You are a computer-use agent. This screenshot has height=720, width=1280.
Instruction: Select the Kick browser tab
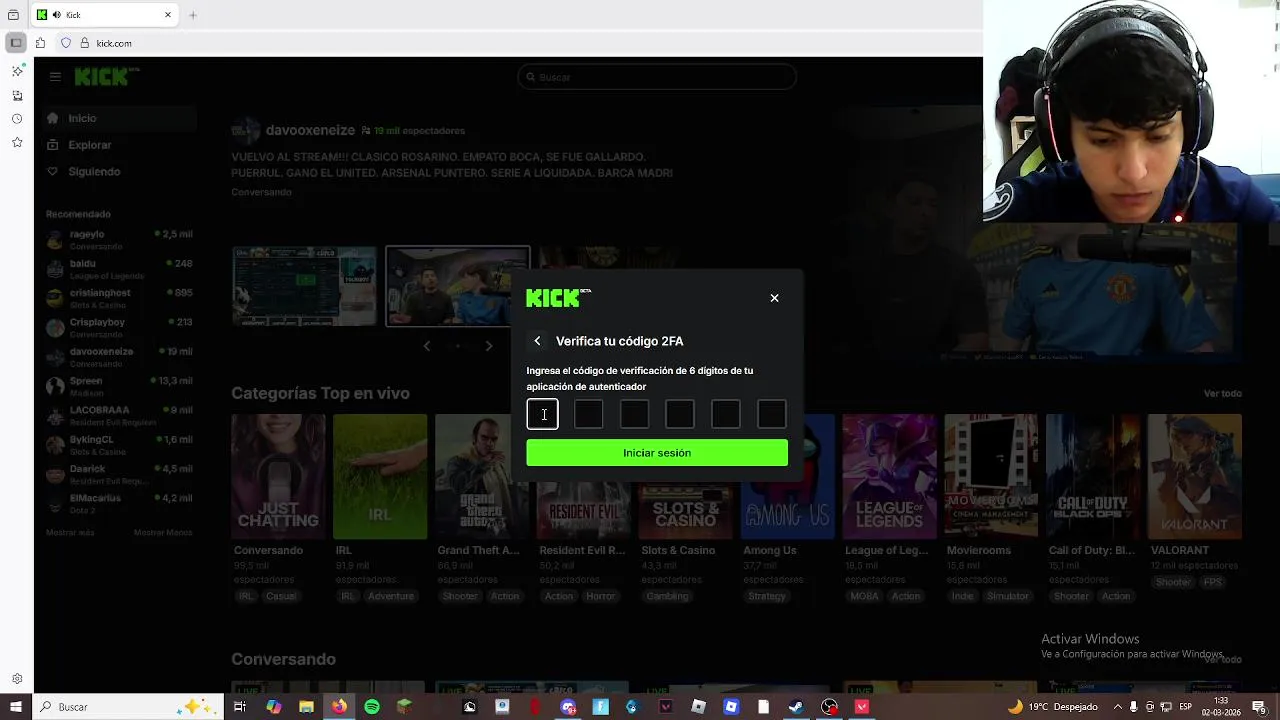105,15
